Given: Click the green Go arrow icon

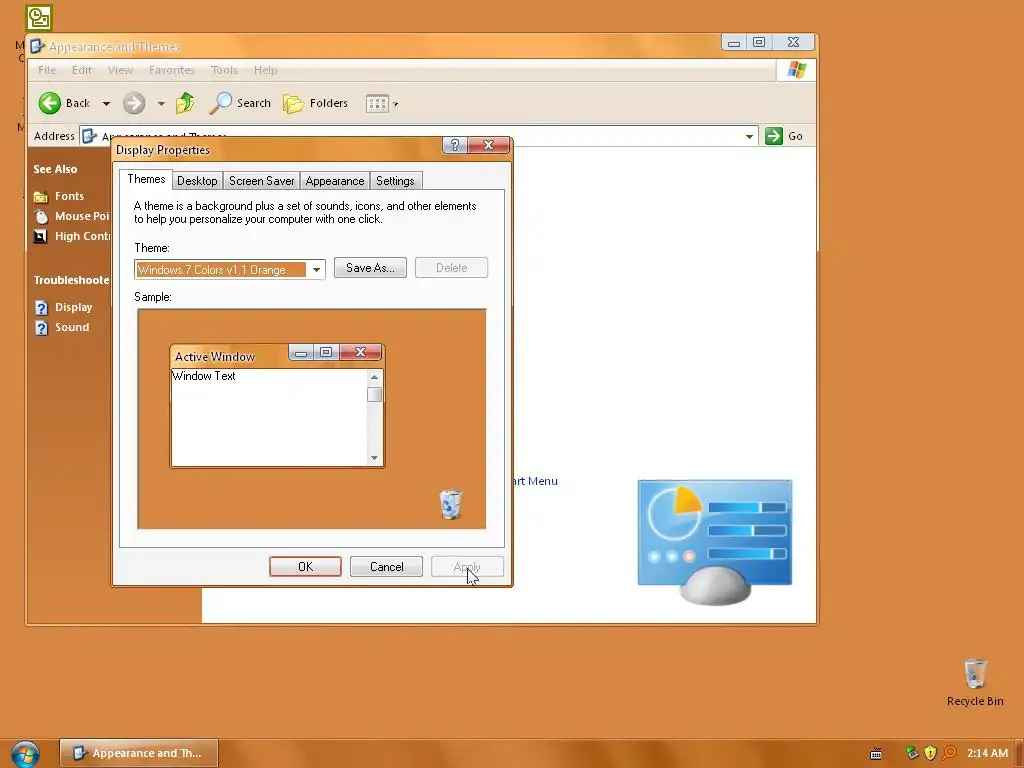Looking at the screenshot, I should (774, 136).
